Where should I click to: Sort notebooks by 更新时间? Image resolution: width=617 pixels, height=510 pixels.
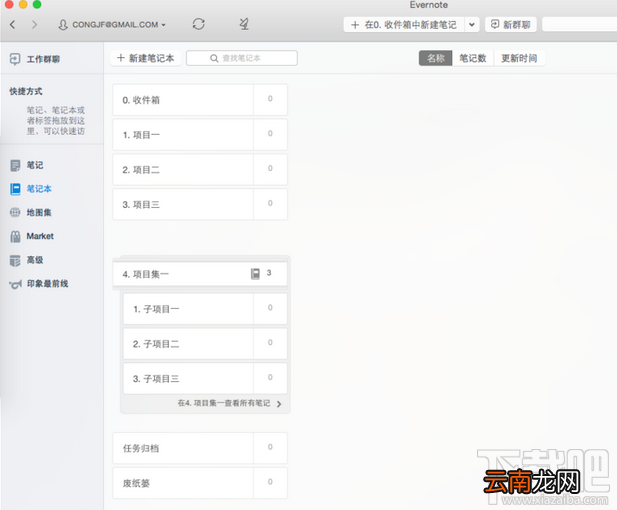coord(519,58)
